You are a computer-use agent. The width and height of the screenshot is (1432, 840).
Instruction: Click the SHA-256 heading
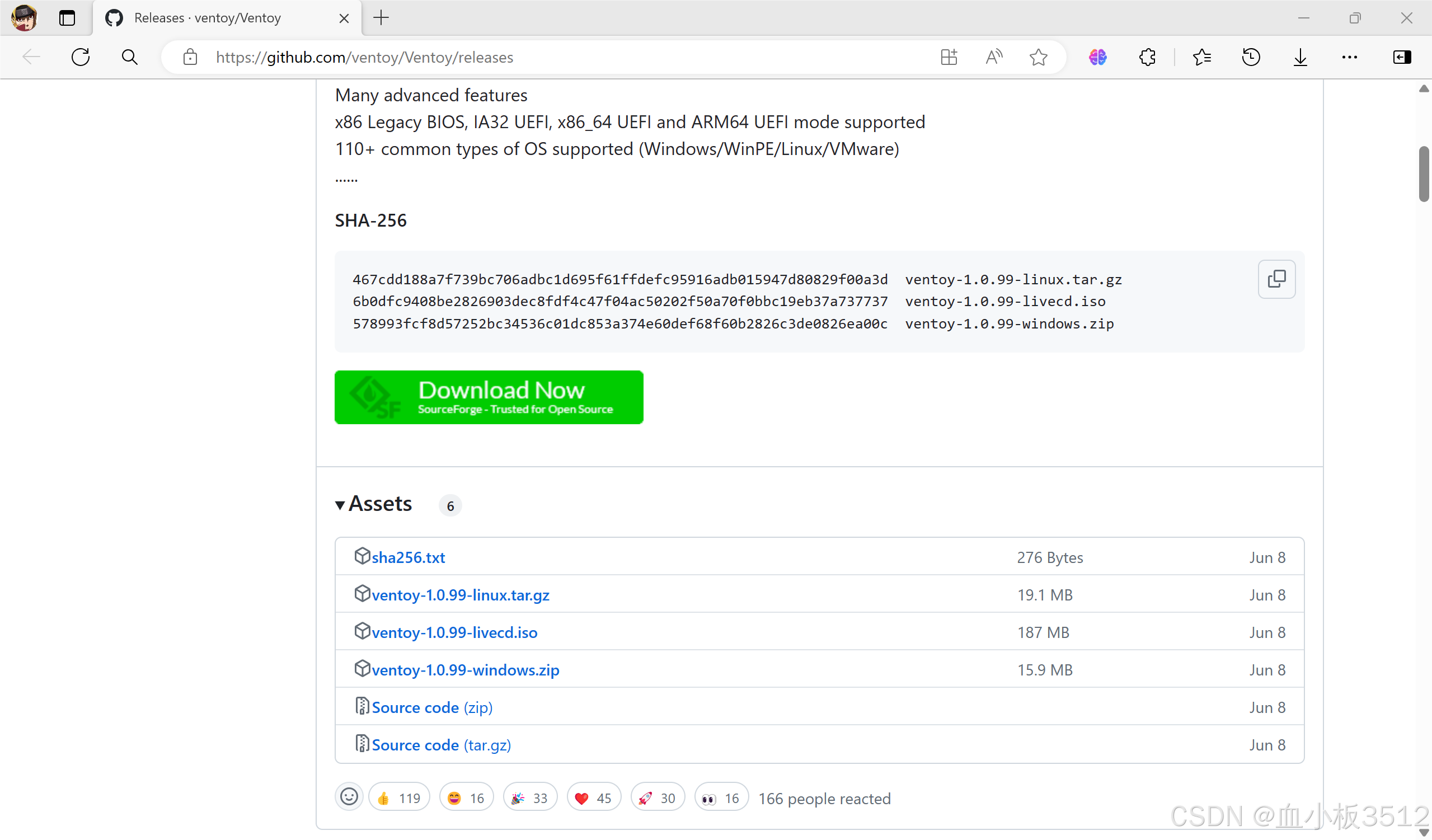tap(370, 220)
